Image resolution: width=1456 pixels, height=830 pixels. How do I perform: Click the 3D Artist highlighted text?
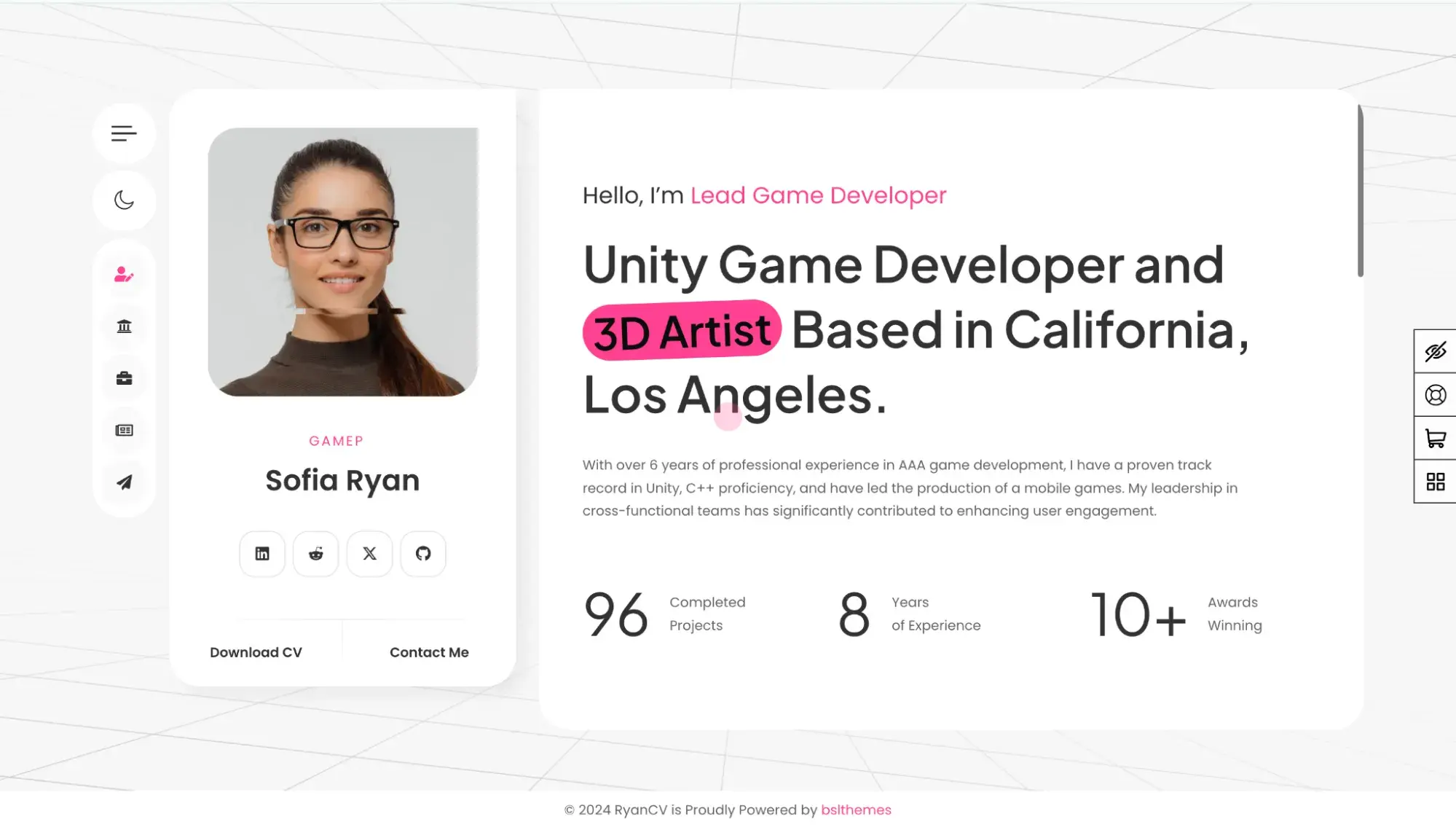click(682, 331)
